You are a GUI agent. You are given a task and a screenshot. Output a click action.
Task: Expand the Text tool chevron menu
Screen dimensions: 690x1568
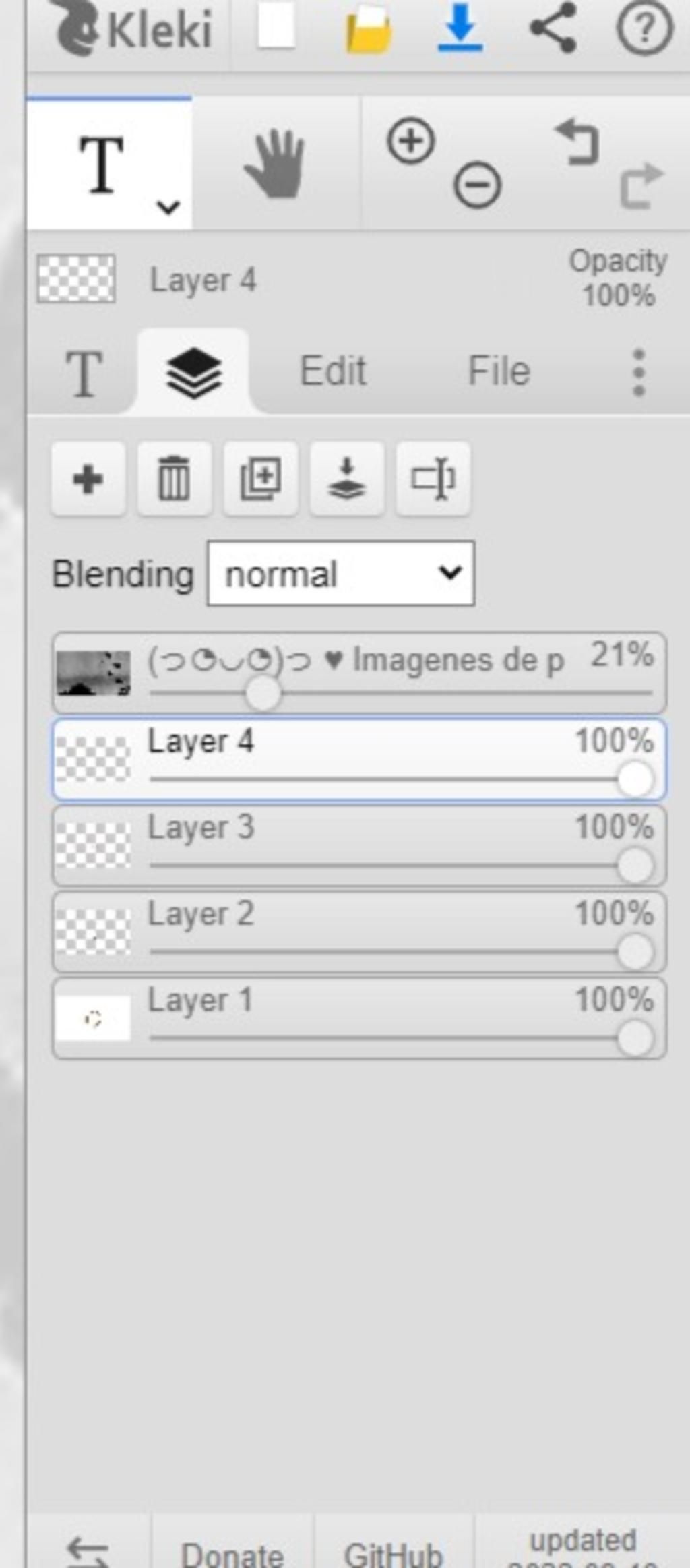168,207
